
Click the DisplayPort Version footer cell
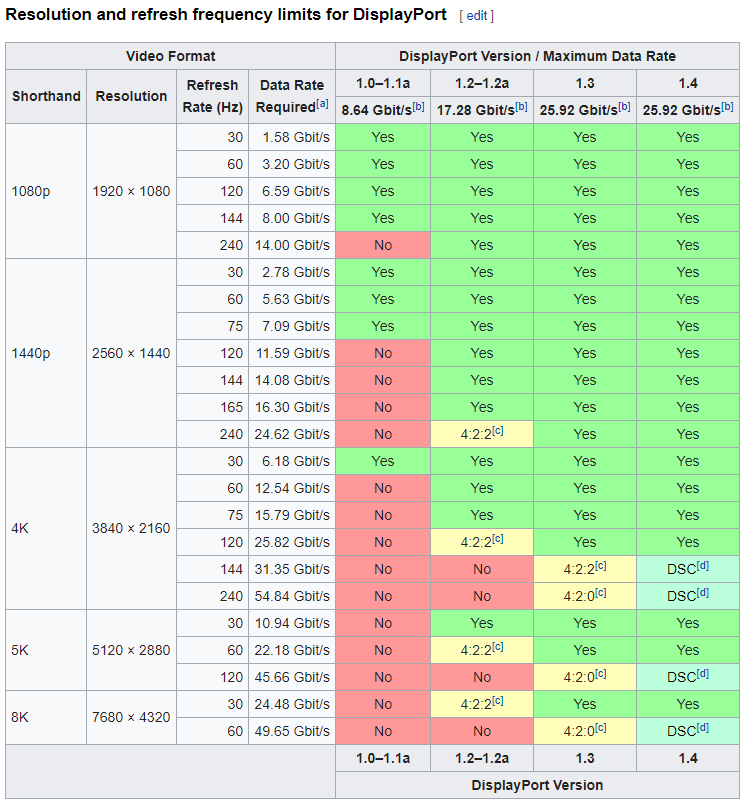coord(537,785)
